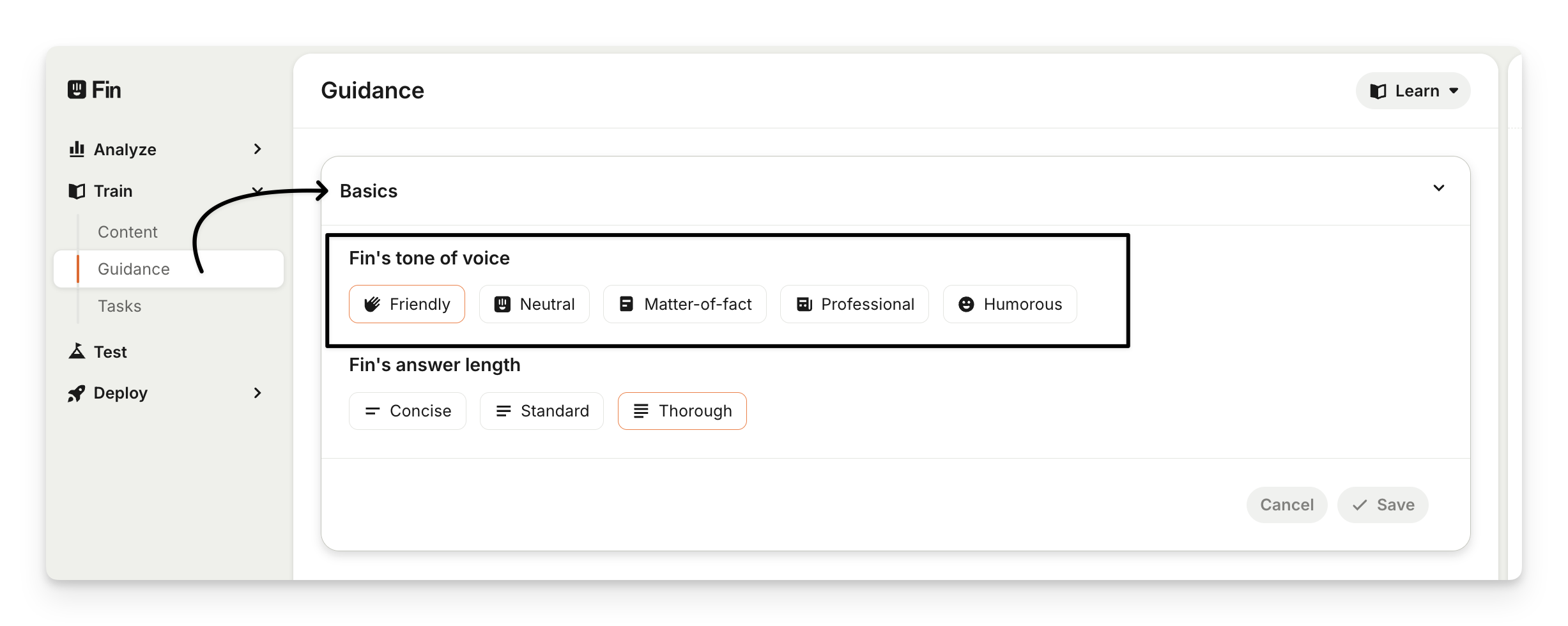This screenshot has height=626, width=1568.
Task: Expand the Analyze section chevron
Action: 257,149
